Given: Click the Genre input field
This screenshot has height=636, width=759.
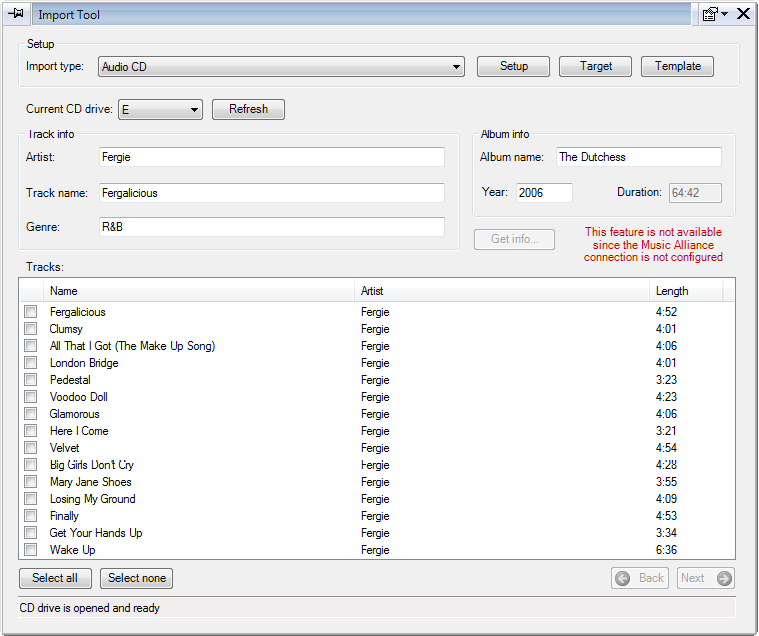Looking at the screenshot, I should 272,227.
